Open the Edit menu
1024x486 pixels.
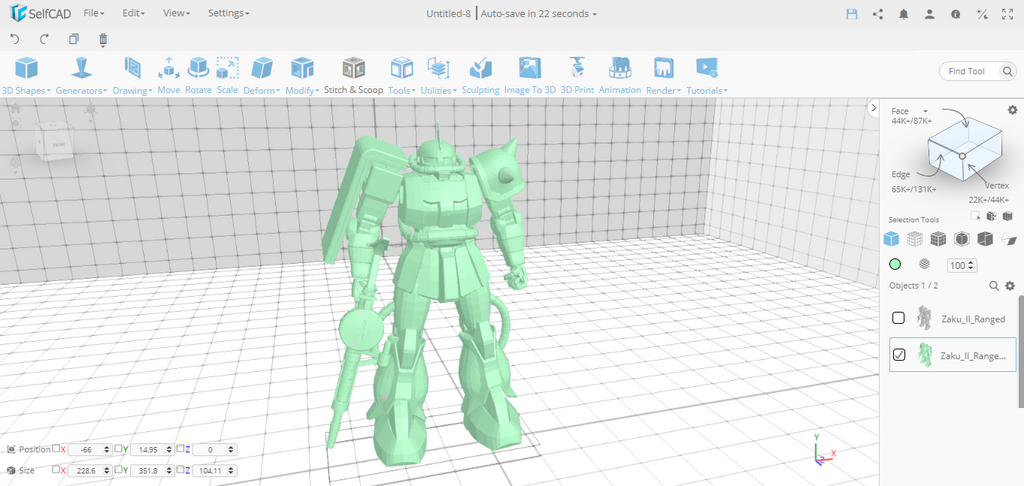coord(134,13)
